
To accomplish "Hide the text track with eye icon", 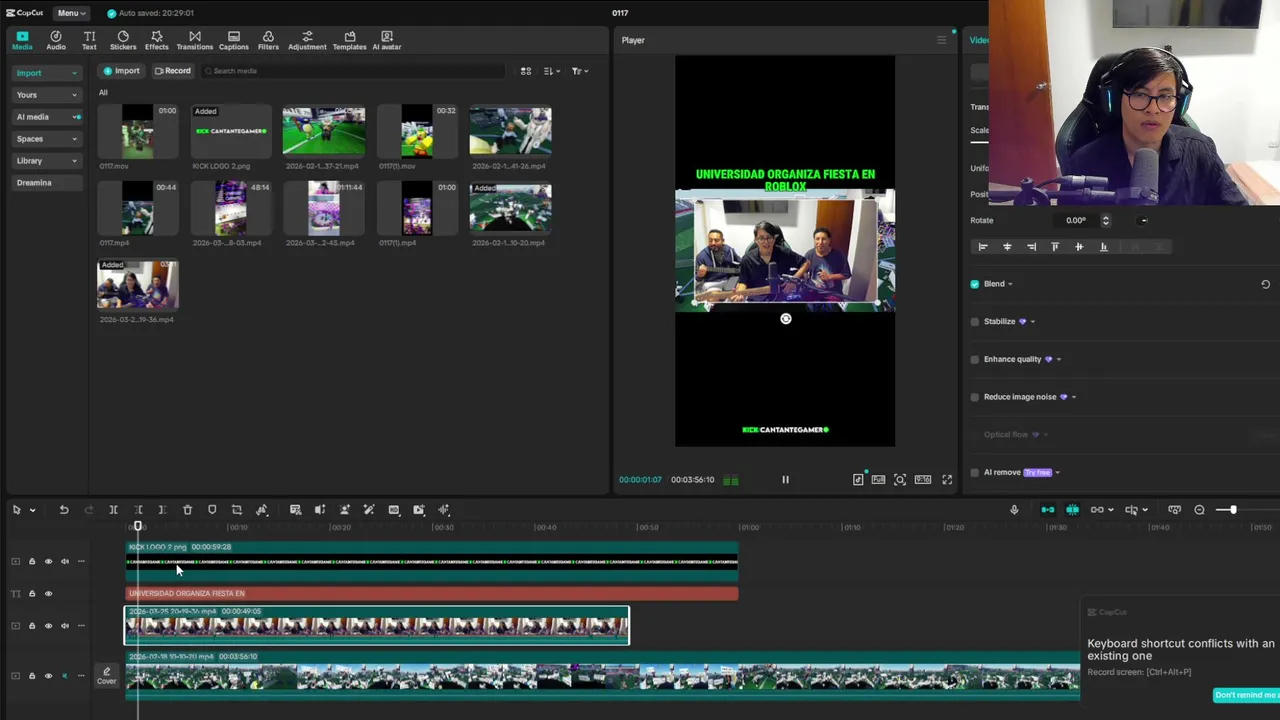I will coord(48,594).
